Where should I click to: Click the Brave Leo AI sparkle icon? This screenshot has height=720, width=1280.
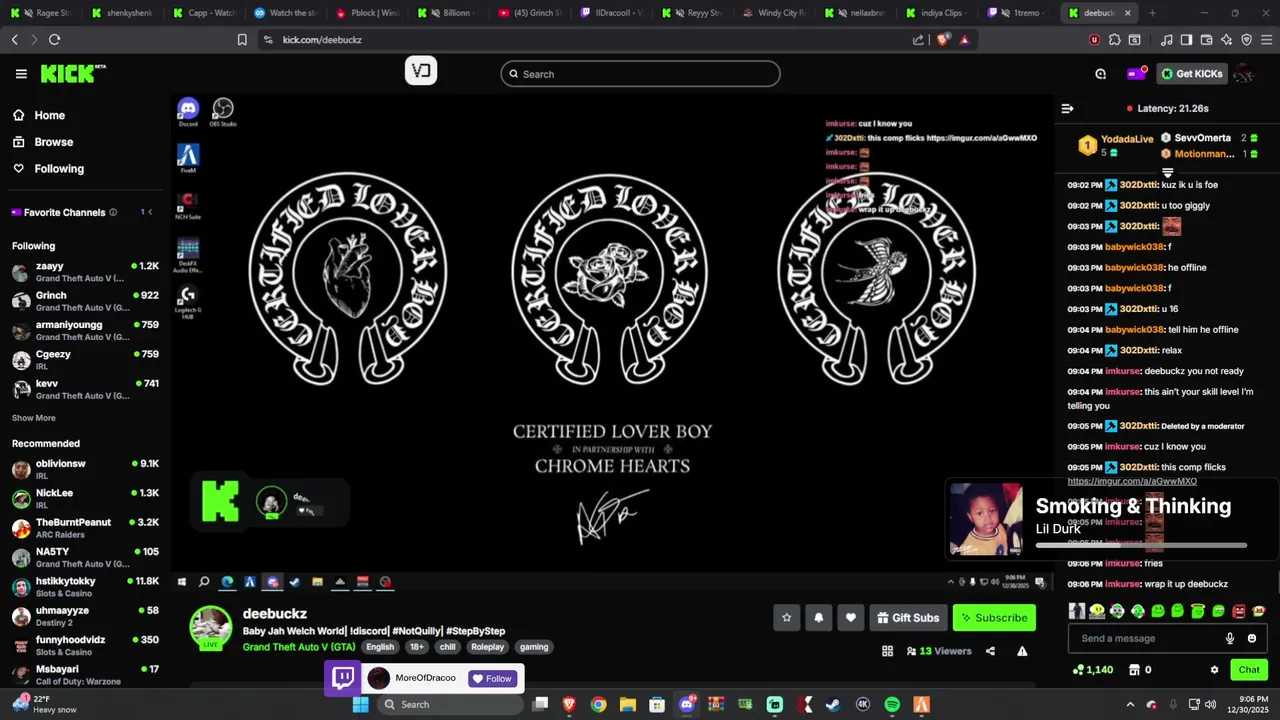[1226, 40]
